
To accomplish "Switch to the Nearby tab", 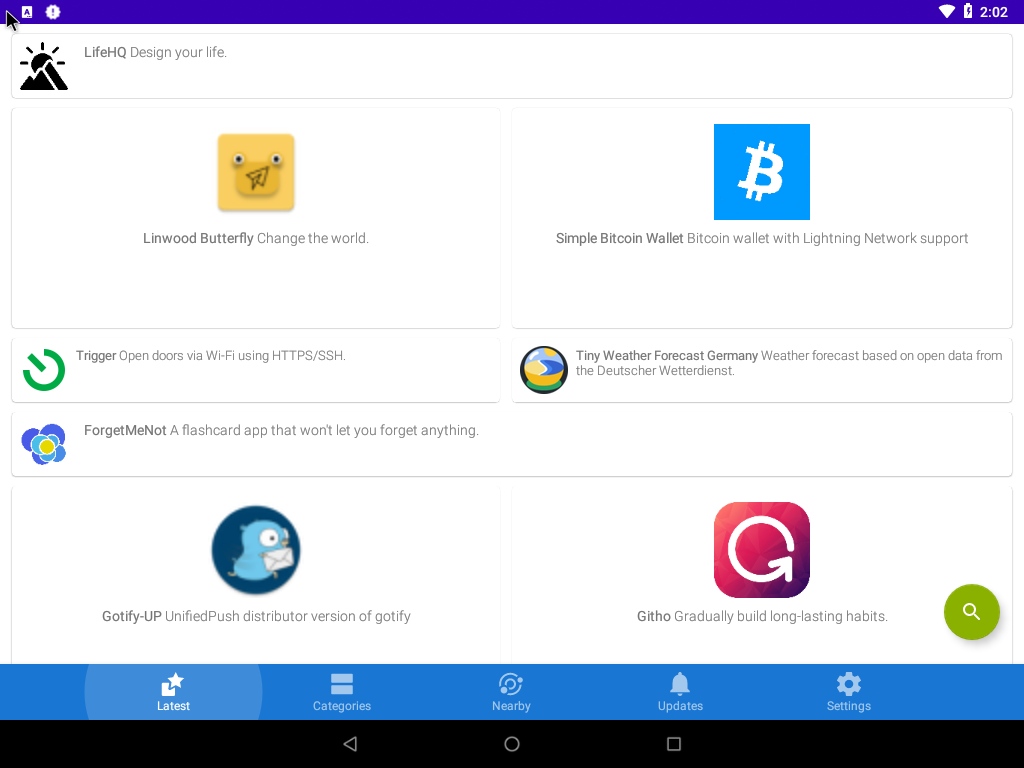I will coord(511,692).
